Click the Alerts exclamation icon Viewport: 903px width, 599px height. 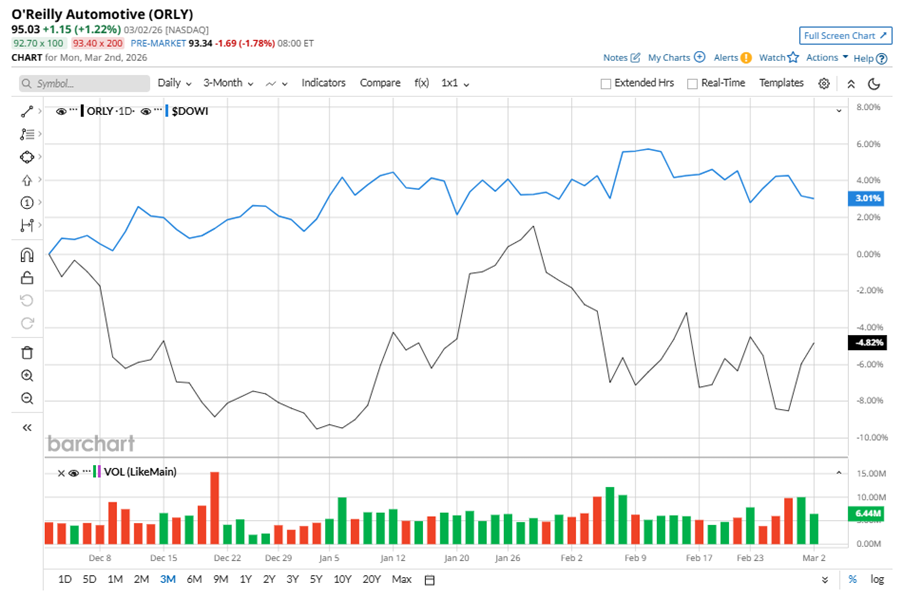(746, 58)
